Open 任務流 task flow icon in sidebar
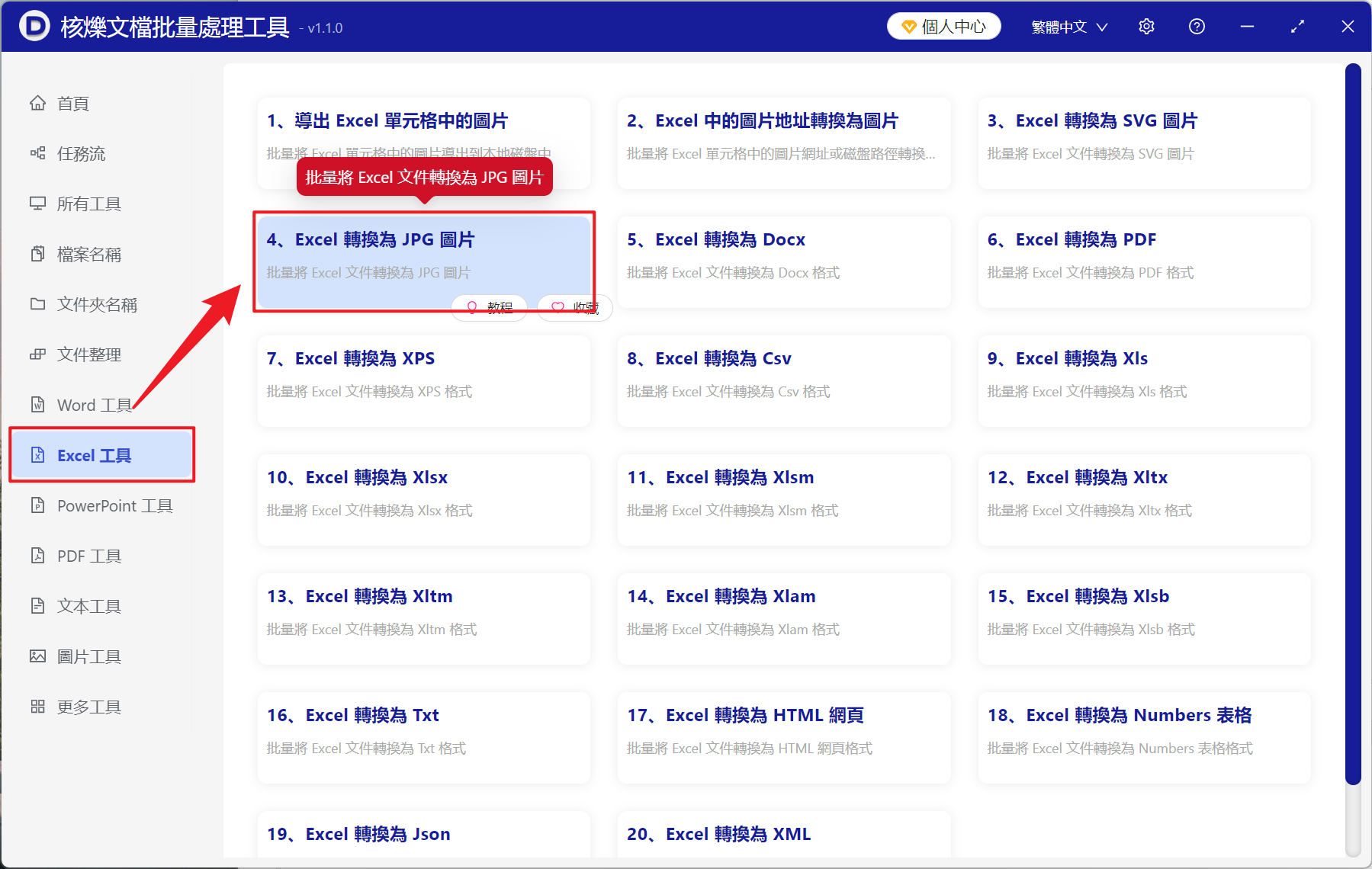The height and width of the screenshot is (869, 1372). pyautogui.click(x=37, y=153)
